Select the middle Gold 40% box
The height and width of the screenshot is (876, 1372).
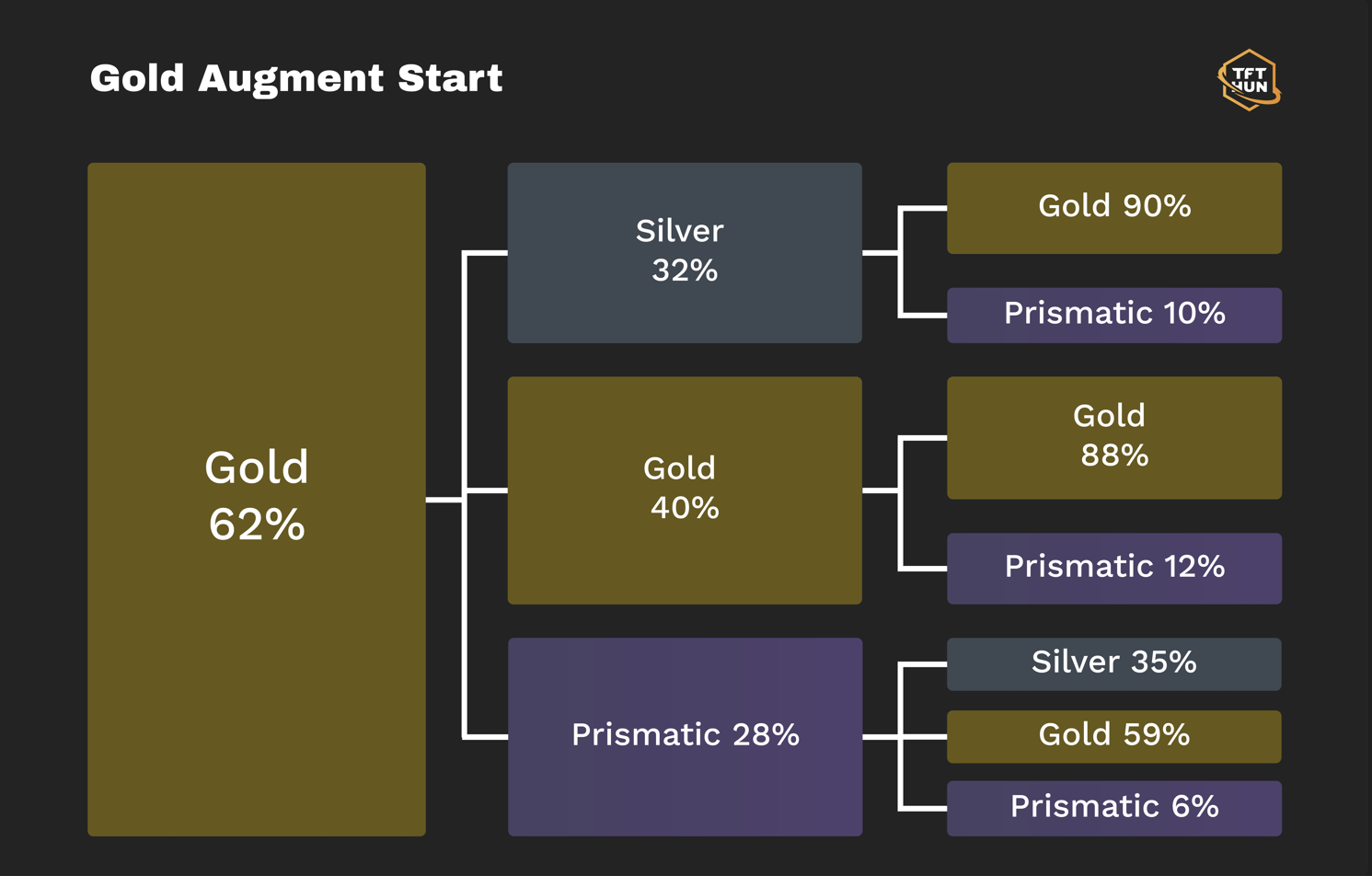685,490
